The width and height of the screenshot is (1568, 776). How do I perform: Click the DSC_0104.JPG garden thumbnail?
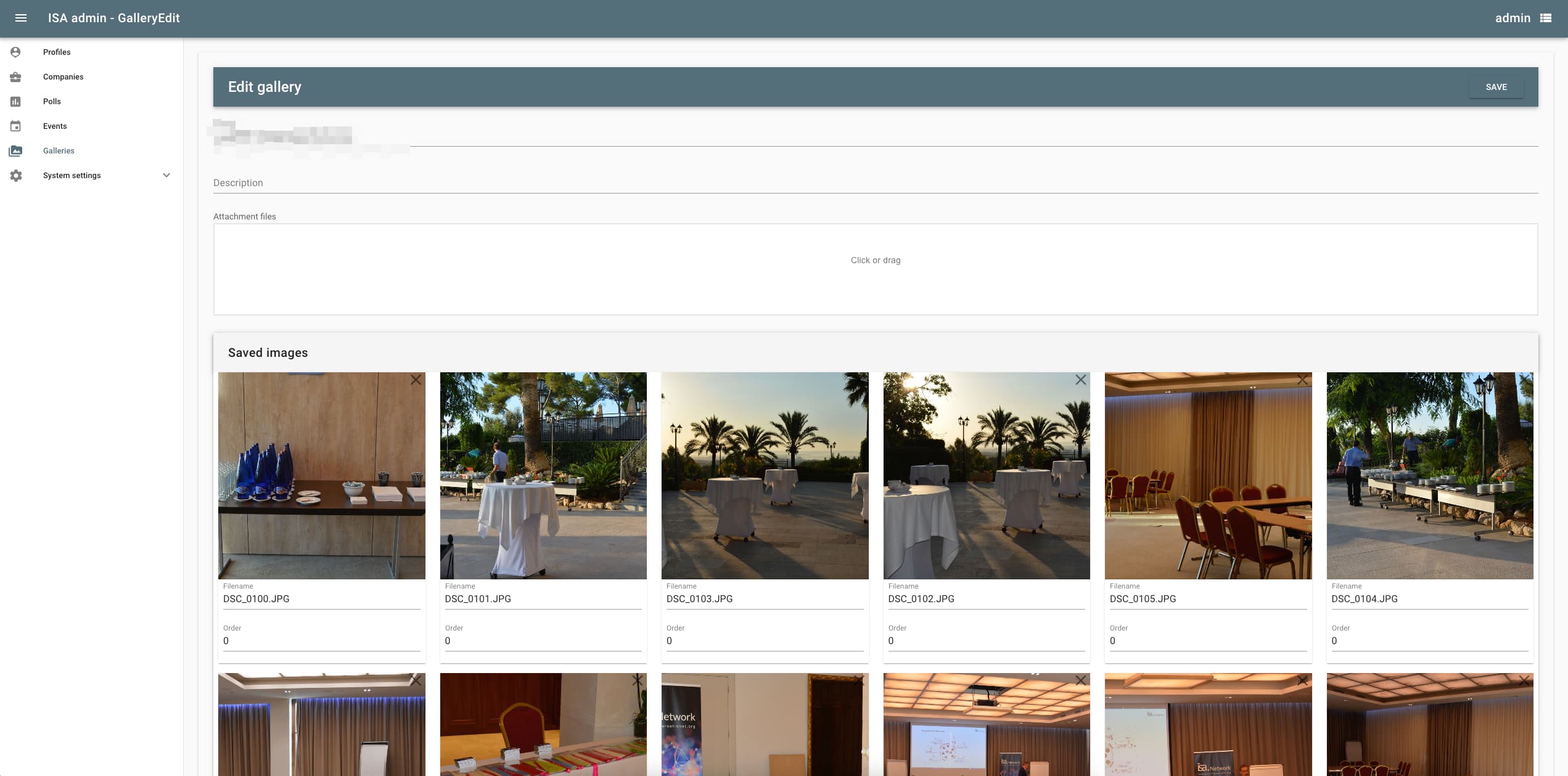[x=1429, y=475]
